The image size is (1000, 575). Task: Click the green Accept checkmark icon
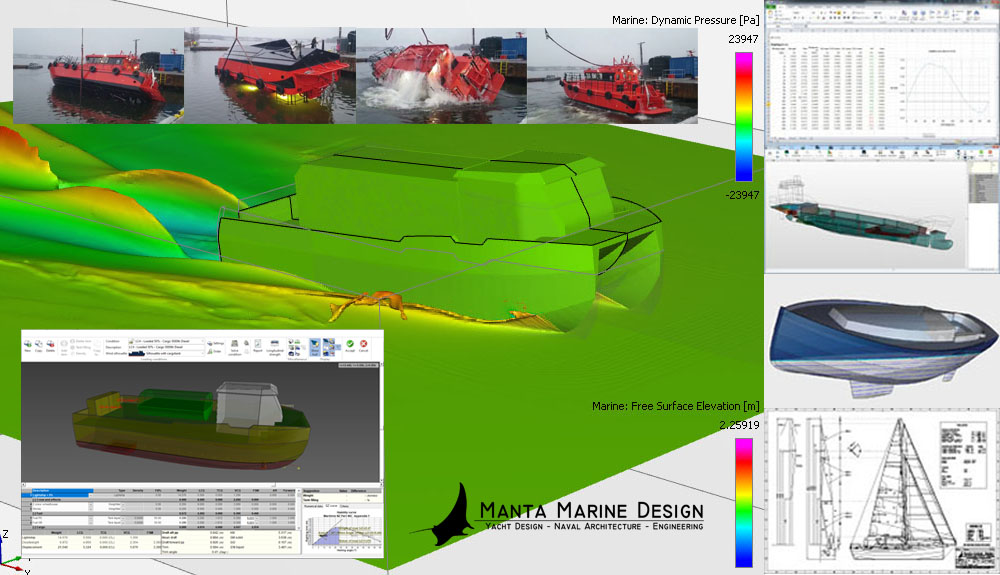pyautogui.click(x=350, y=346)
